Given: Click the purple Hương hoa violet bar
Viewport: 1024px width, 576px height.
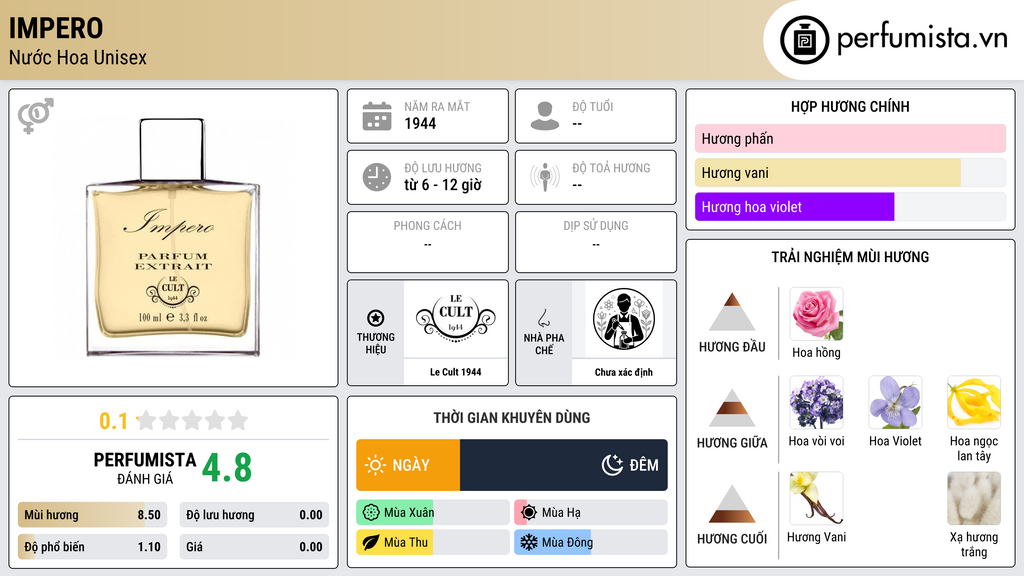Looking at the screenshot, I should point(794,207).
